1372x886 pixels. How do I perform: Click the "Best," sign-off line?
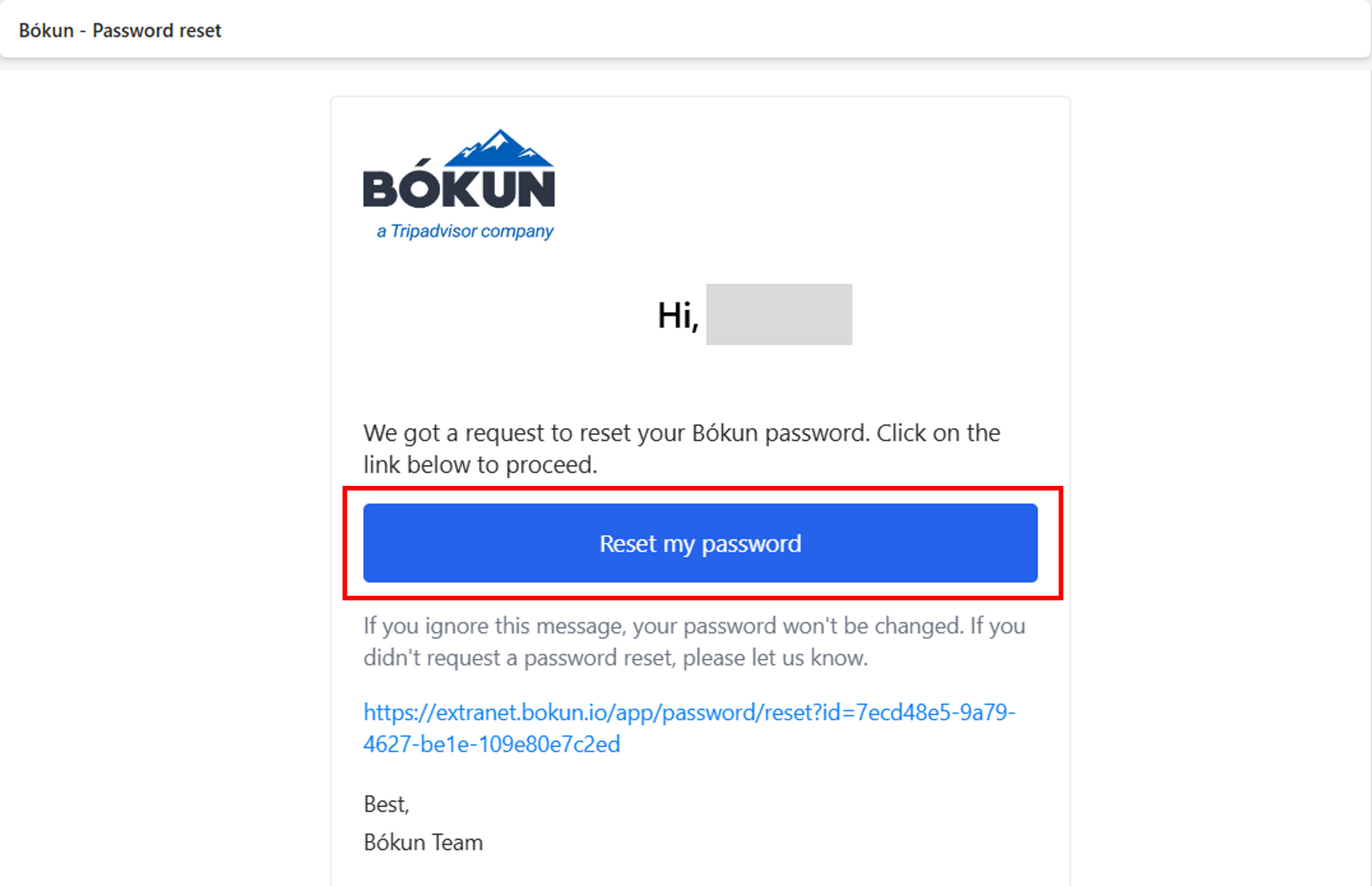pyautogui.click(x=387, y=805)
